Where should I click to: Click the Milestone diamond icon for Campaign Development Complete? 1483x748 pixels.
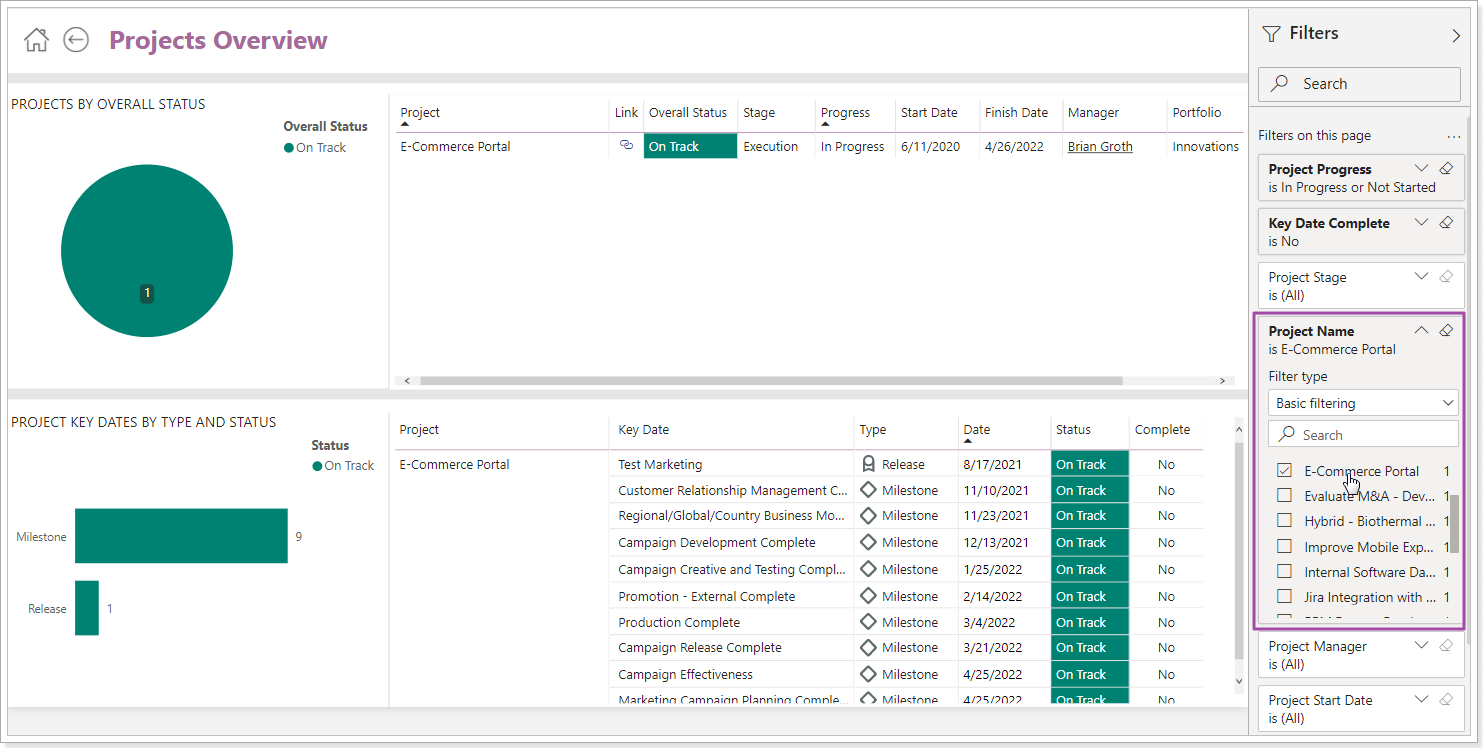click(867, 541)
